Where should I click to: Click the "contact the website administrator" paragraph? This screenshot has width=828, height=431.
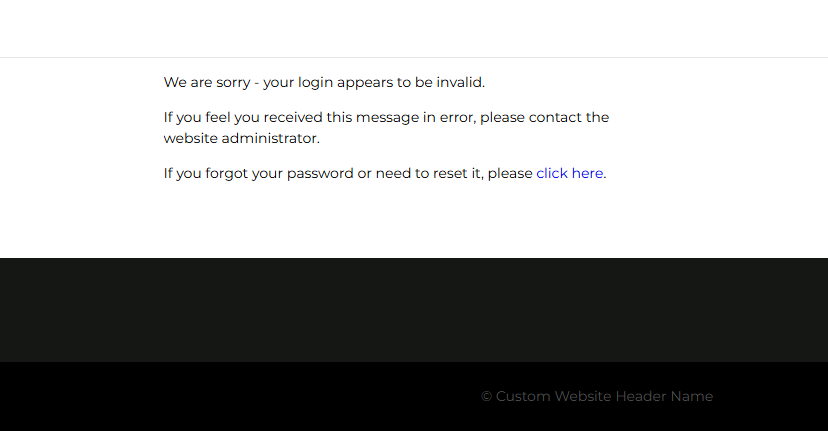pos(386,128)
